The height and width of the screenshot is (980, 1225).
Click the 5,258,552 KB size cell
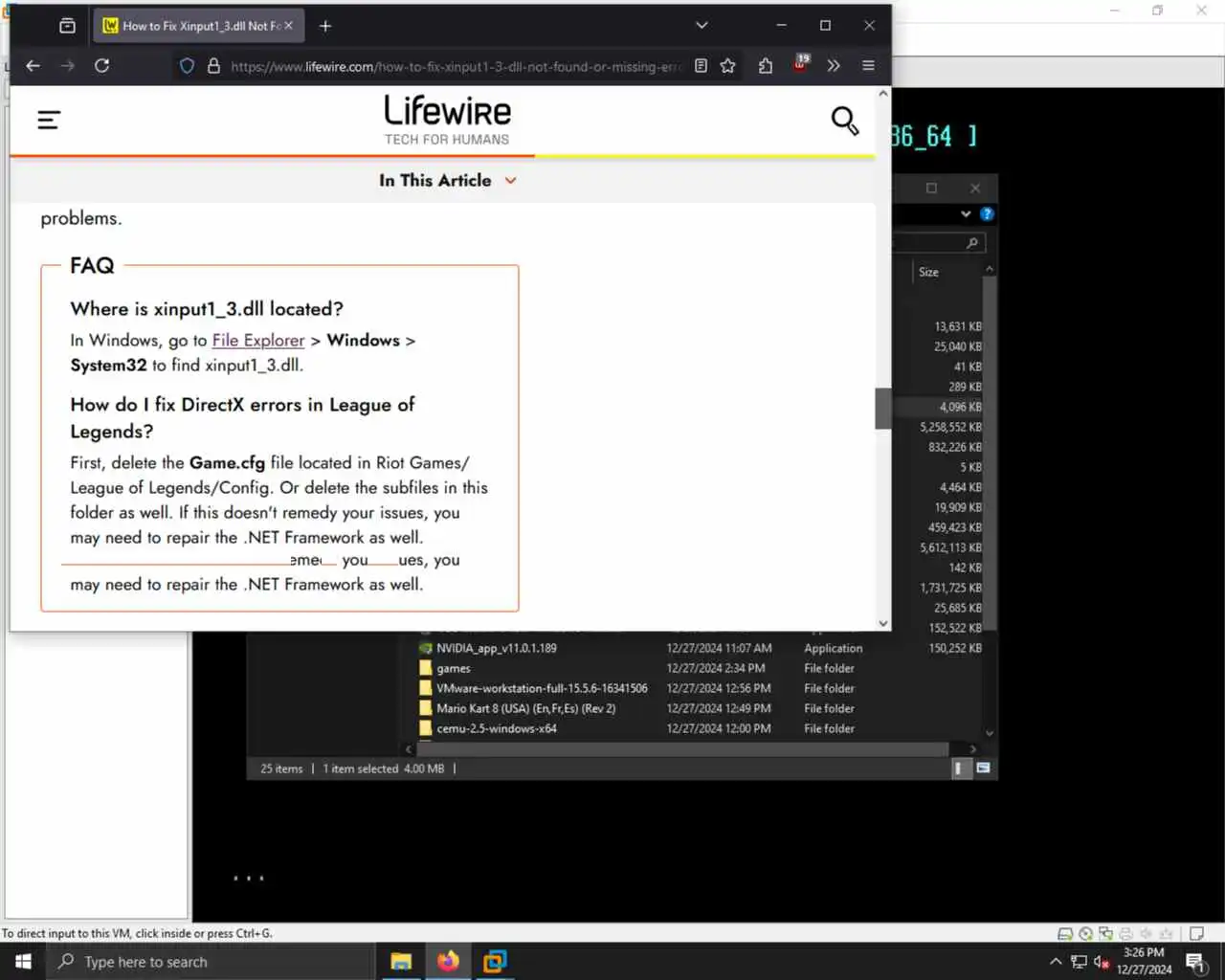point(950,427)
